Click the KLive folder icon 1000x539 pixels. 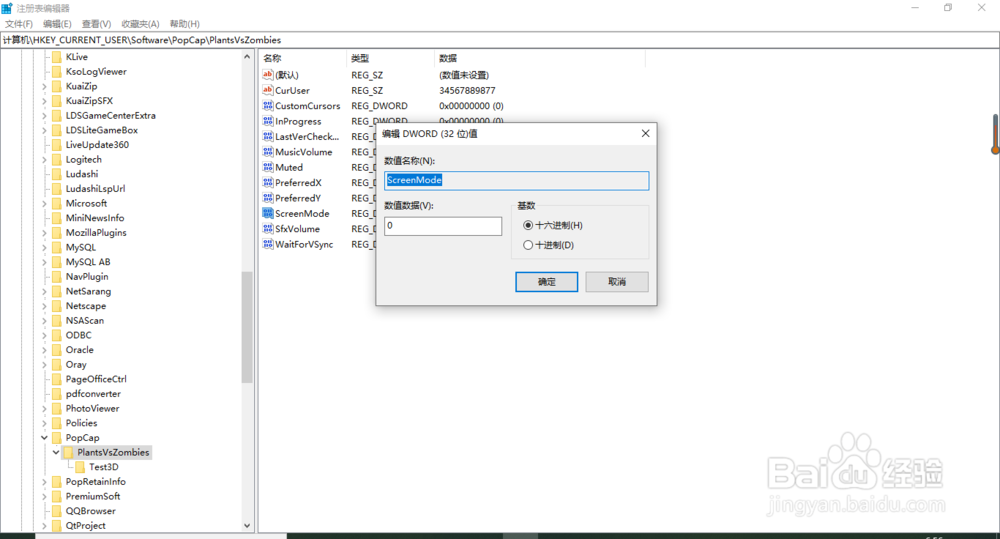(x=57, y=57)
